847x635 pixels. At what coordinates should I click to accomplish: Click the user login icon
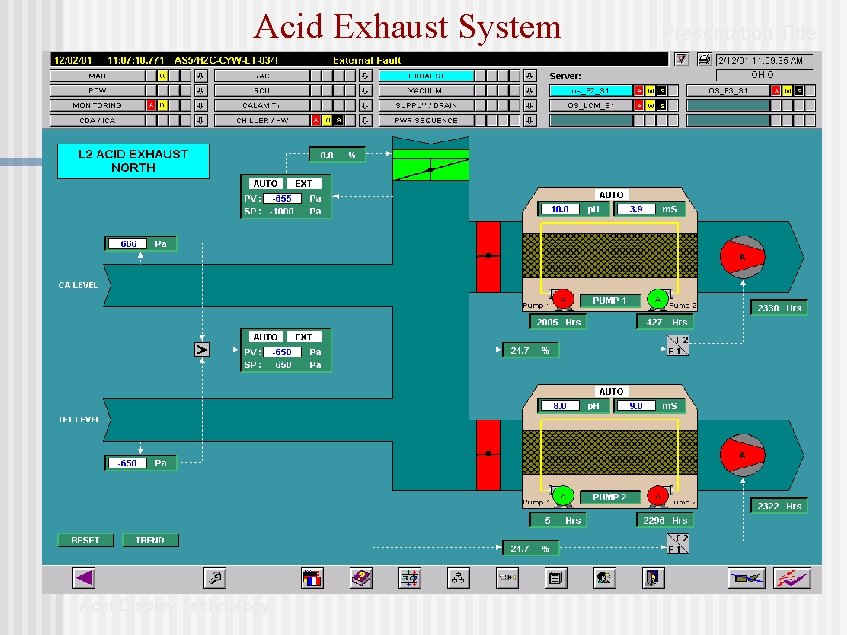tap(604, 578)
